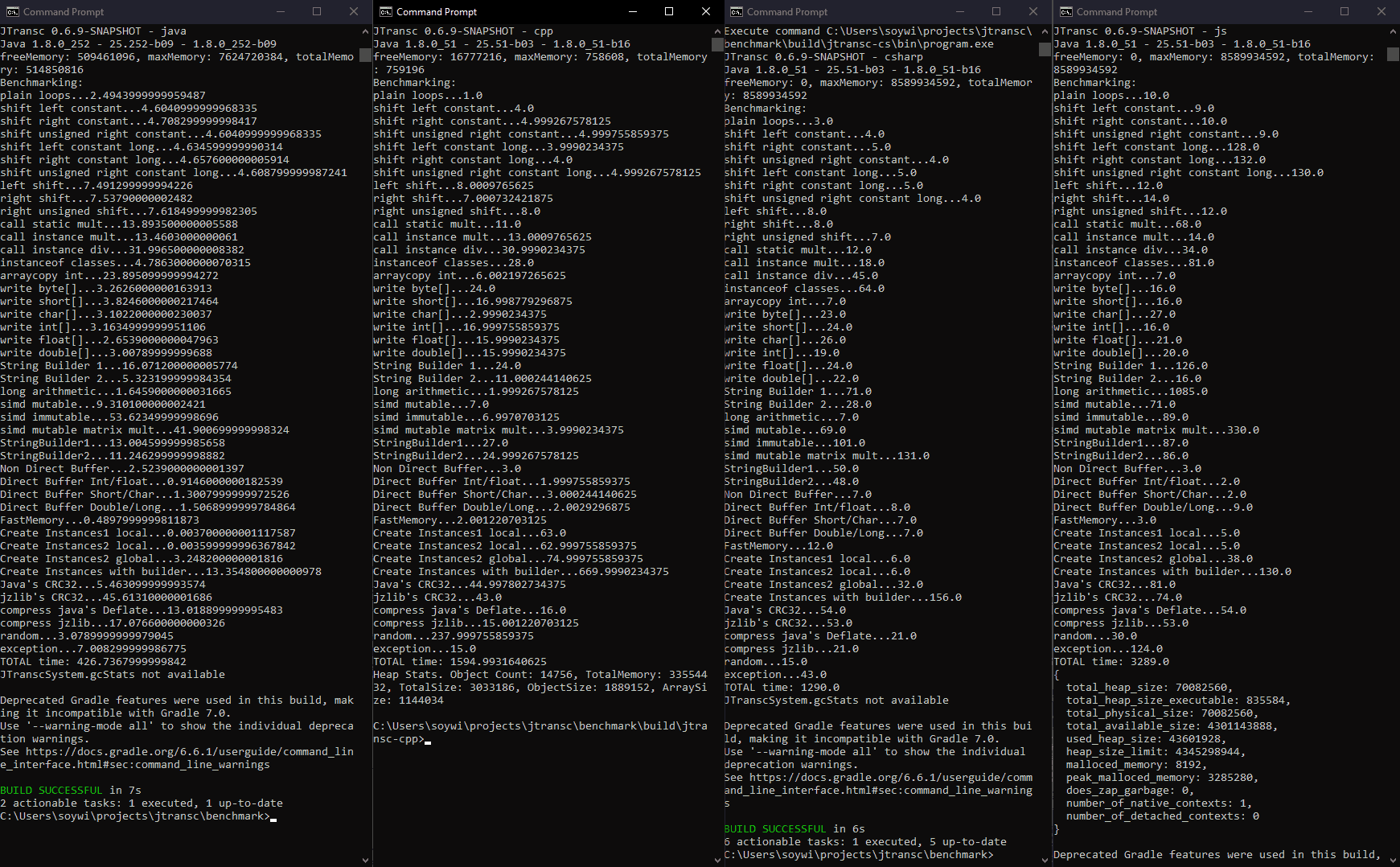Minimize the csharp benchmark Command Prompt window

[x=959, y=12]
